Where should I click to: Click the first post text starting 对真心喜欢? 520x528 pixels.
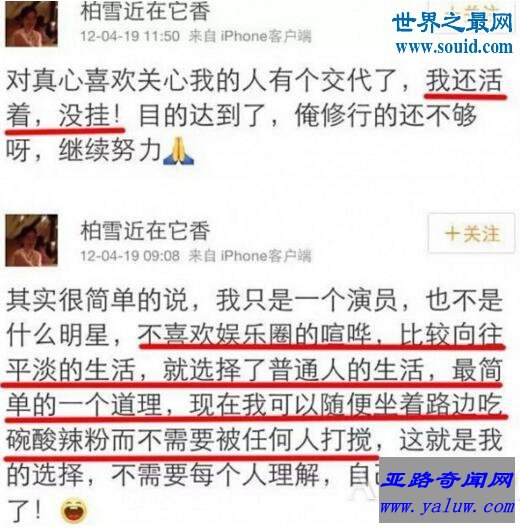pos(255,115)
